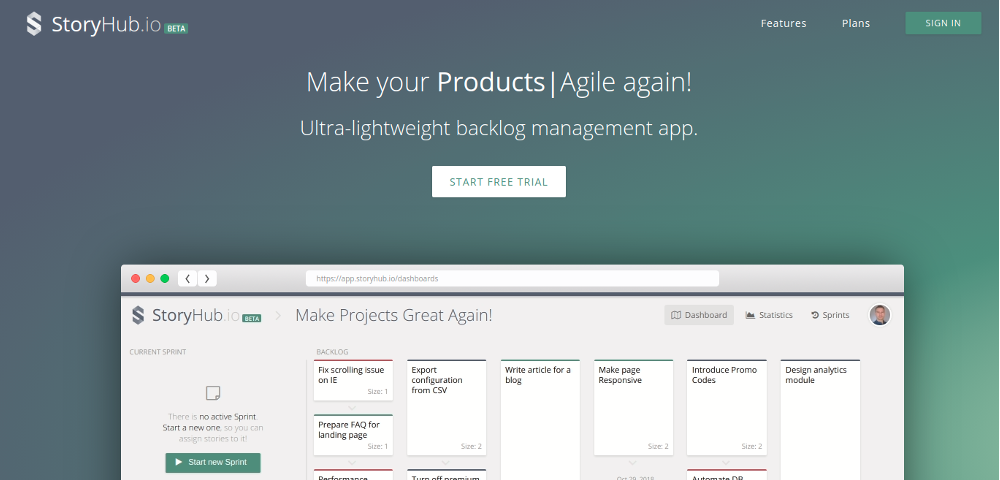Screen dimensions: 1000x480
Task: Click the project title Make Projects Great Again!
Action: coord(393,316)
